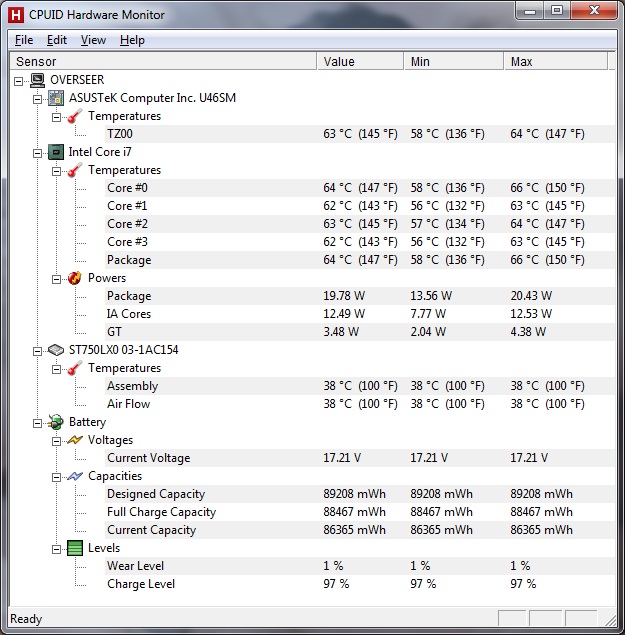625x635 pixels.
Task: Click the 20.43 W max power value
Action: pos(531,296)
